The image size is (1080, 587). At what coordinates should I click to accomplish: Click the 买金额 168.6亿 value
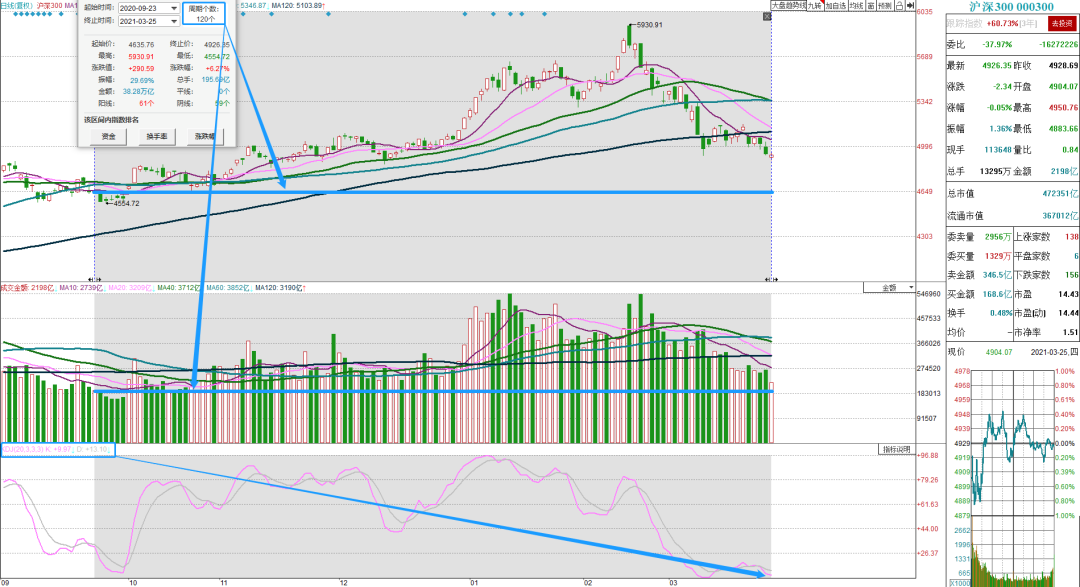(x=997, y=294)
